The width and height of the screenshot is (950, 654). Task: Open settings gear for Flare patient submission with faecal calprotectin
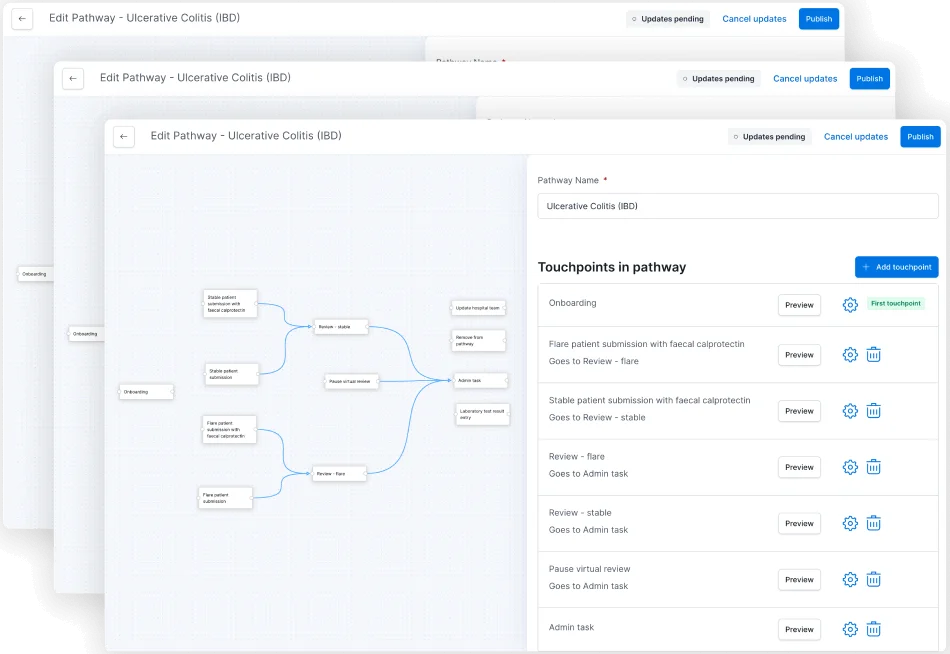[850, 355]
